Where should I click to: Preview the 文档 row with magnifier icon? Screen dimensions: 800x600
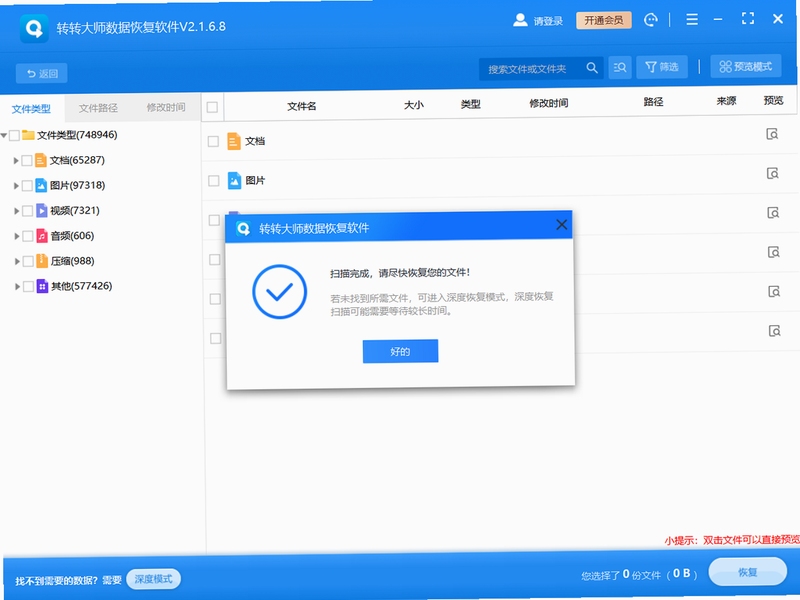coord(772,134)
